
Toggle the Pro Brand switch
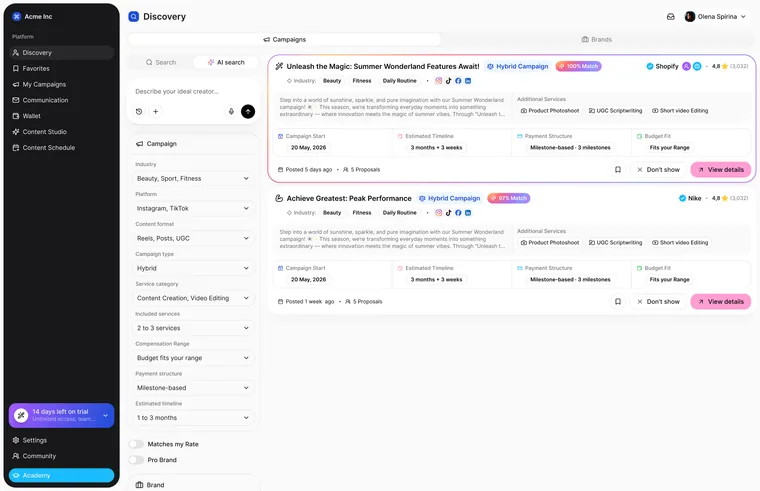(136, 460)
